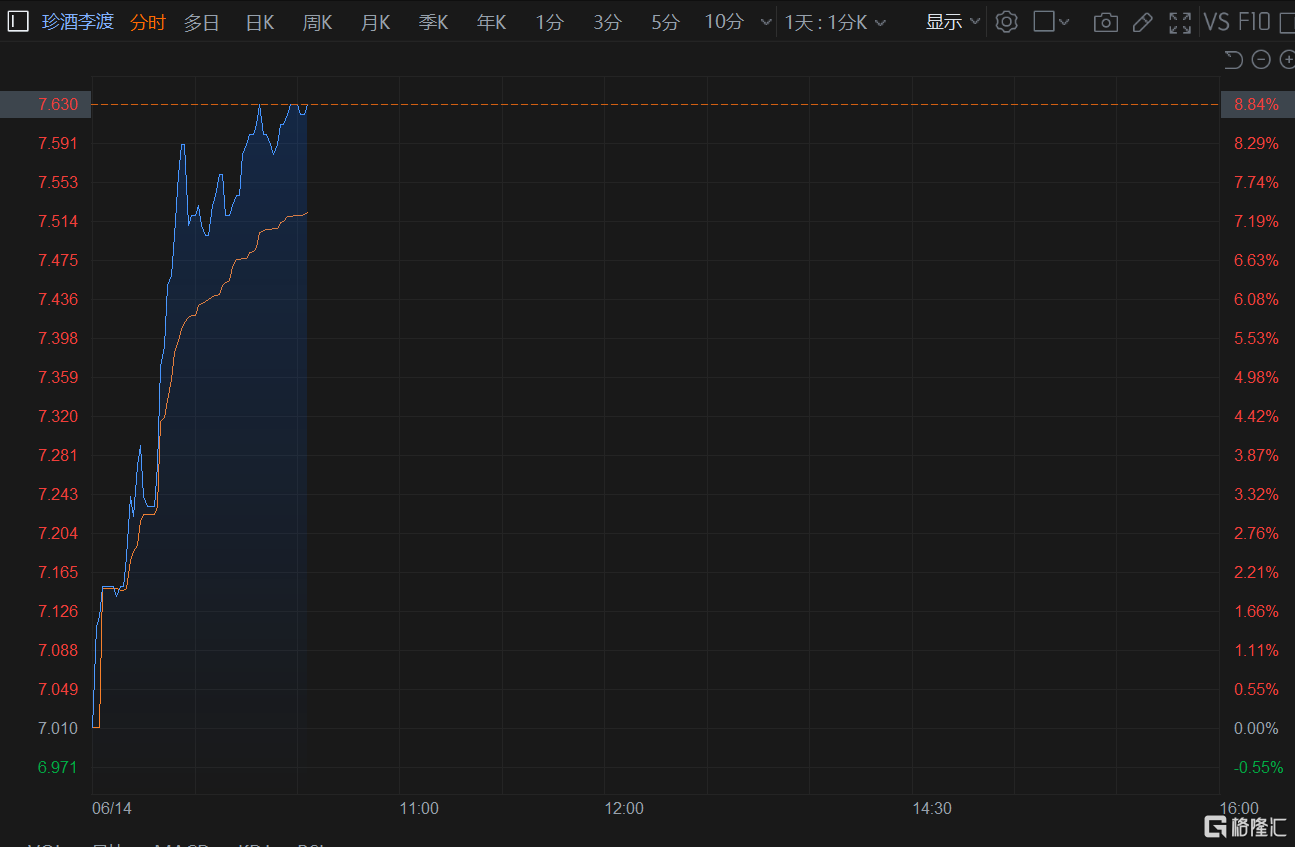
Task: Click price axis label 7.475
Action: [58, 260]
